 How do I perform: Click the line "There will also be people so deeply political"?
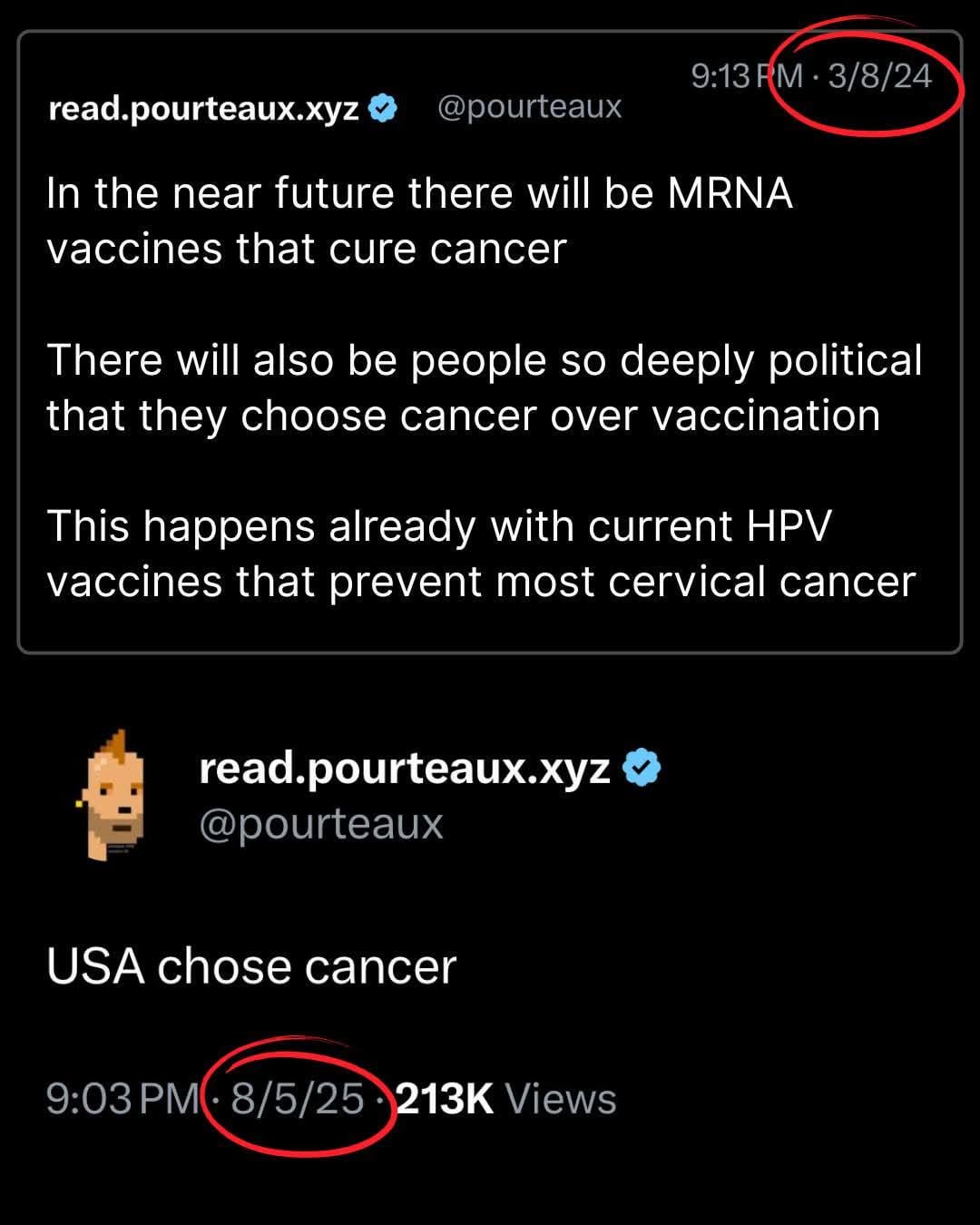(x=485, y=361)
